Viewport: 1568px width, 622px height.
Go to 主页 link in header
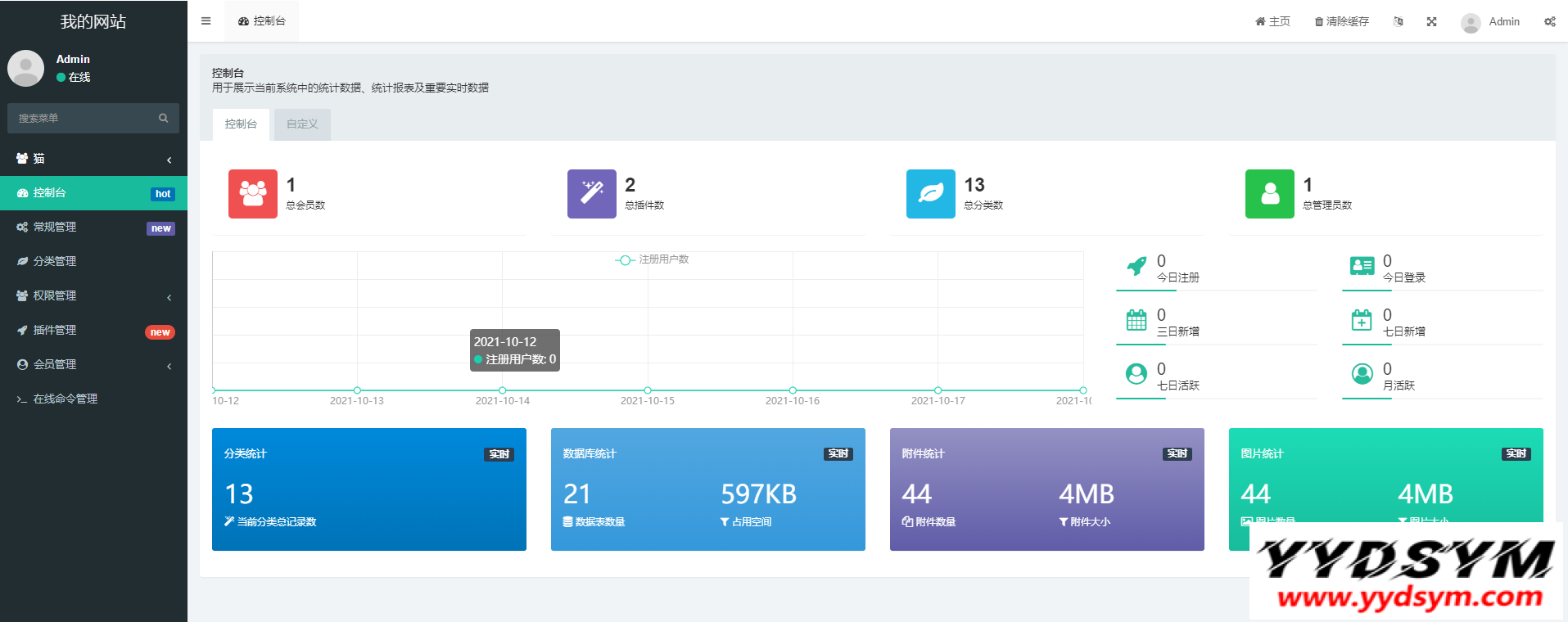click(1272, 22)
